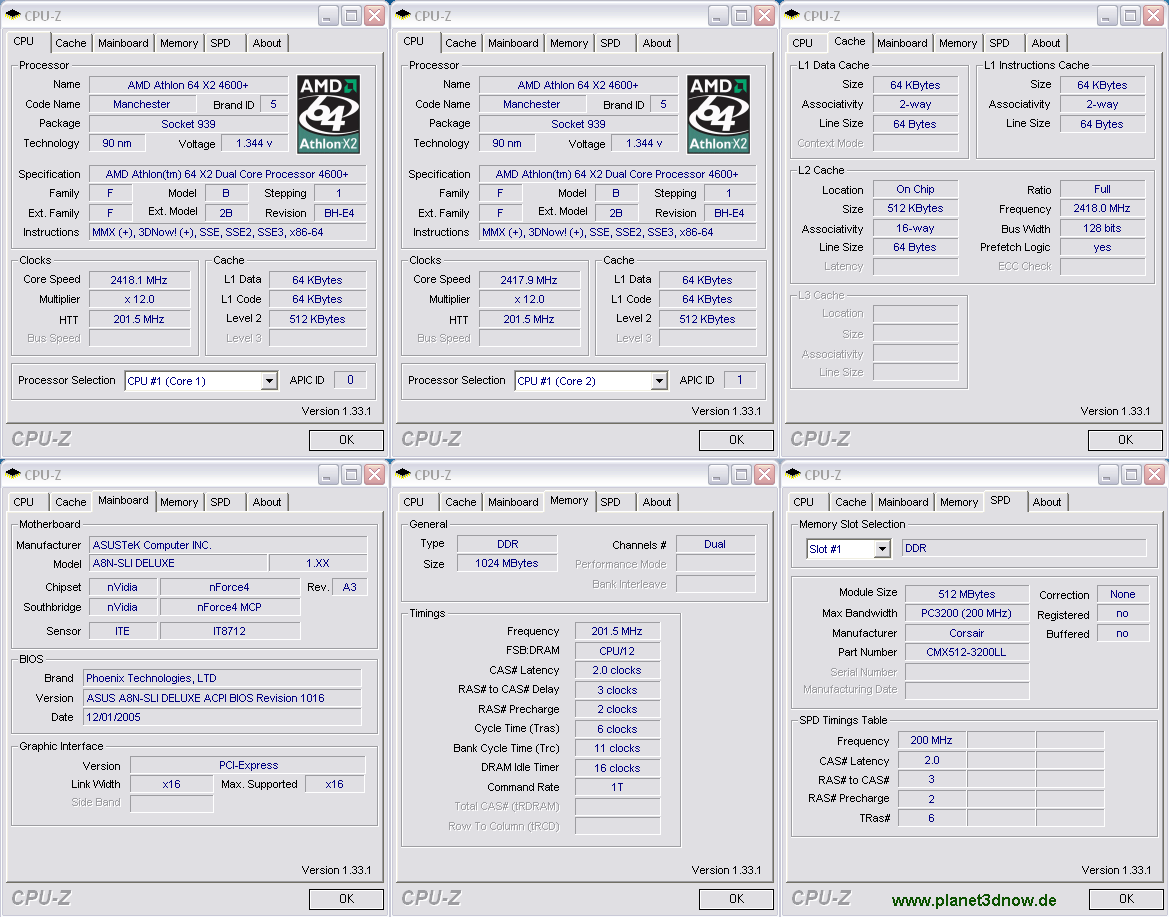Switch to the Cache tab in the Core 1 window
Image resolution: width=1169 pixels, height=917 pixels.
point(71,43)
